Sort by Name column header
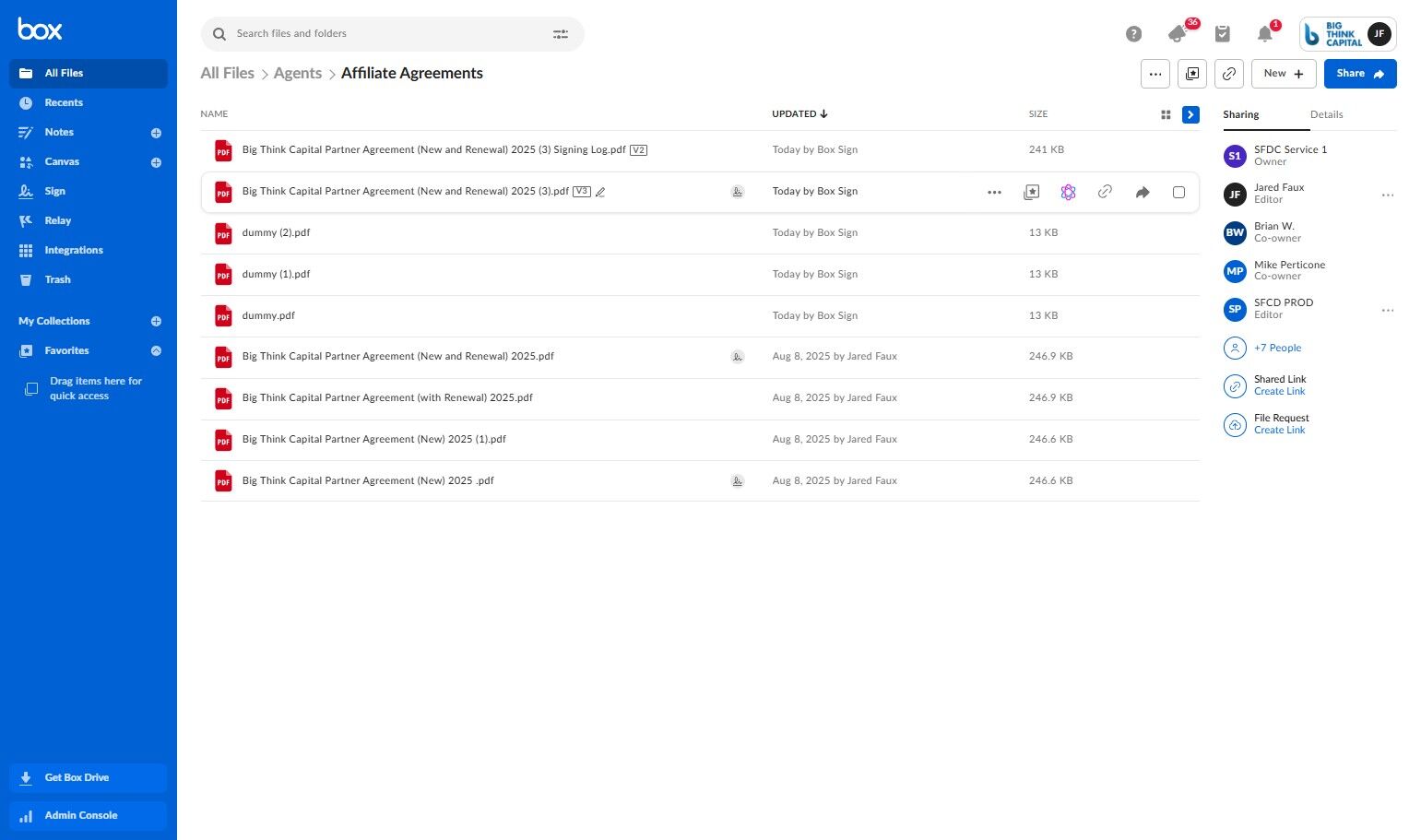The image size is (1421, 840). [x=214, y=114]
